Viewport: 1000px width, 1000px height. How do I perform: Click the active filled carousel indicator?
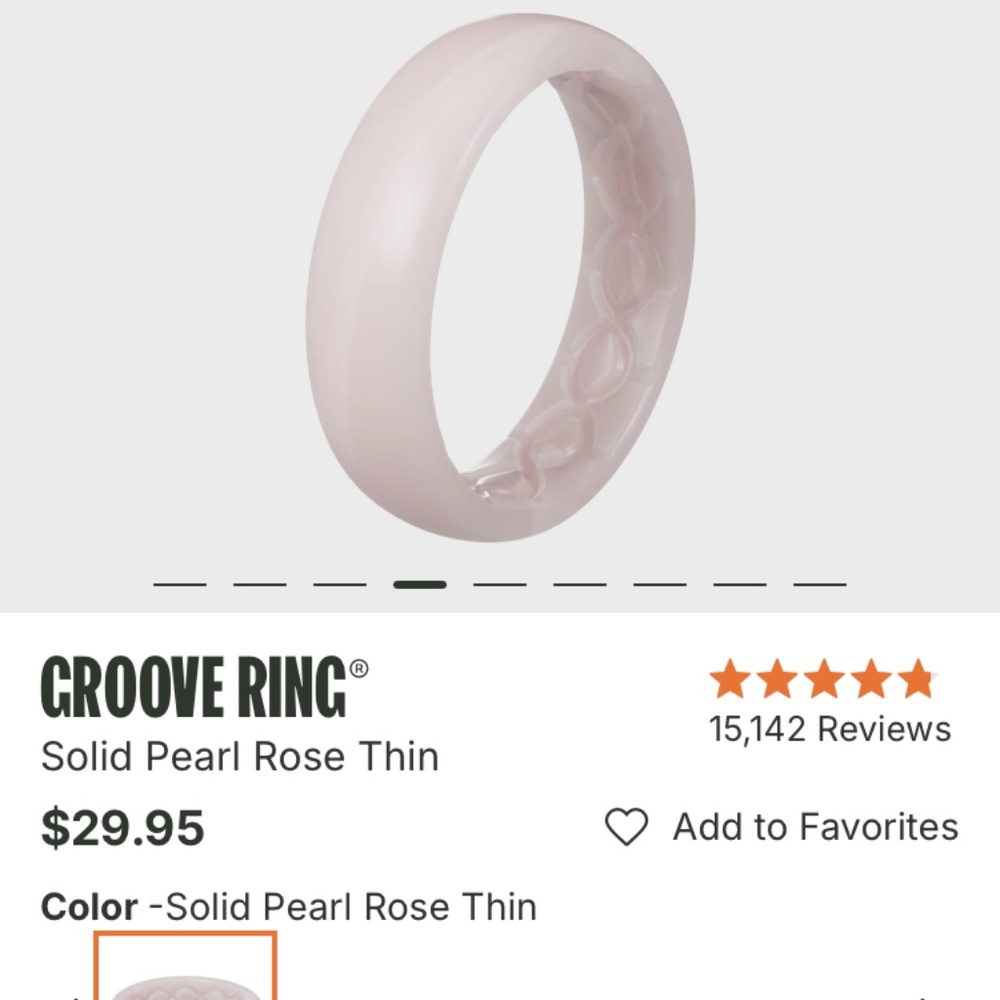tap(421, 585)
